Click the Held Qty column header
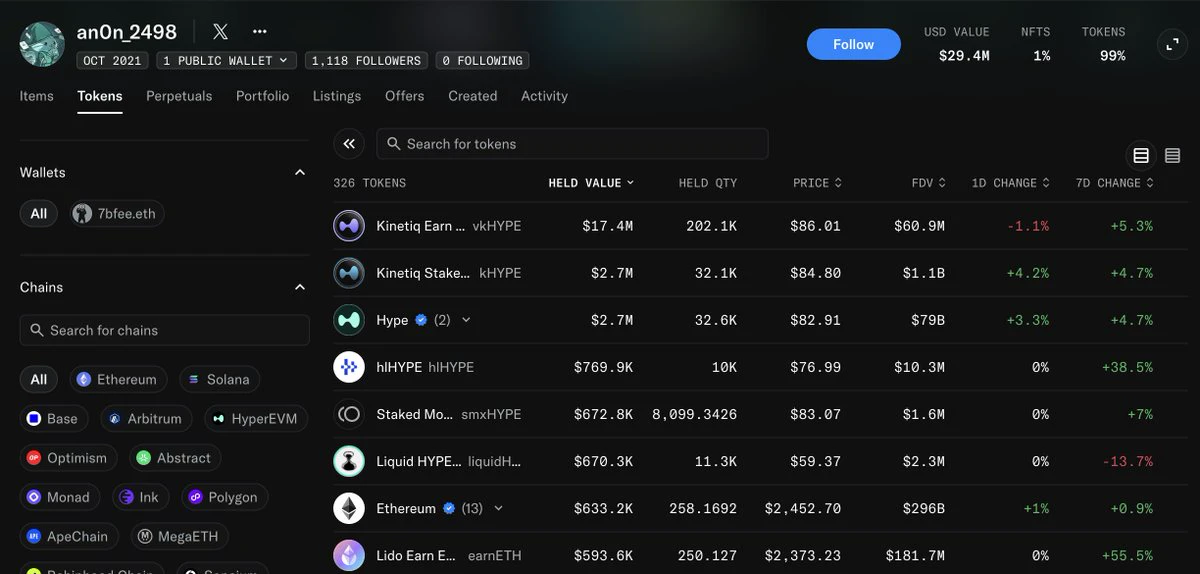This screenshot has height=574, width=1200. pyautogui.click(x=708, y=183)
